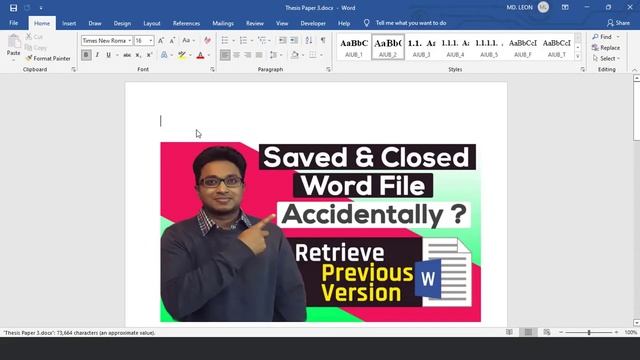This screenshot has width=640, height=360.
Task: Increase font size with Grow Font icon
Action: (x=161, y=40)
